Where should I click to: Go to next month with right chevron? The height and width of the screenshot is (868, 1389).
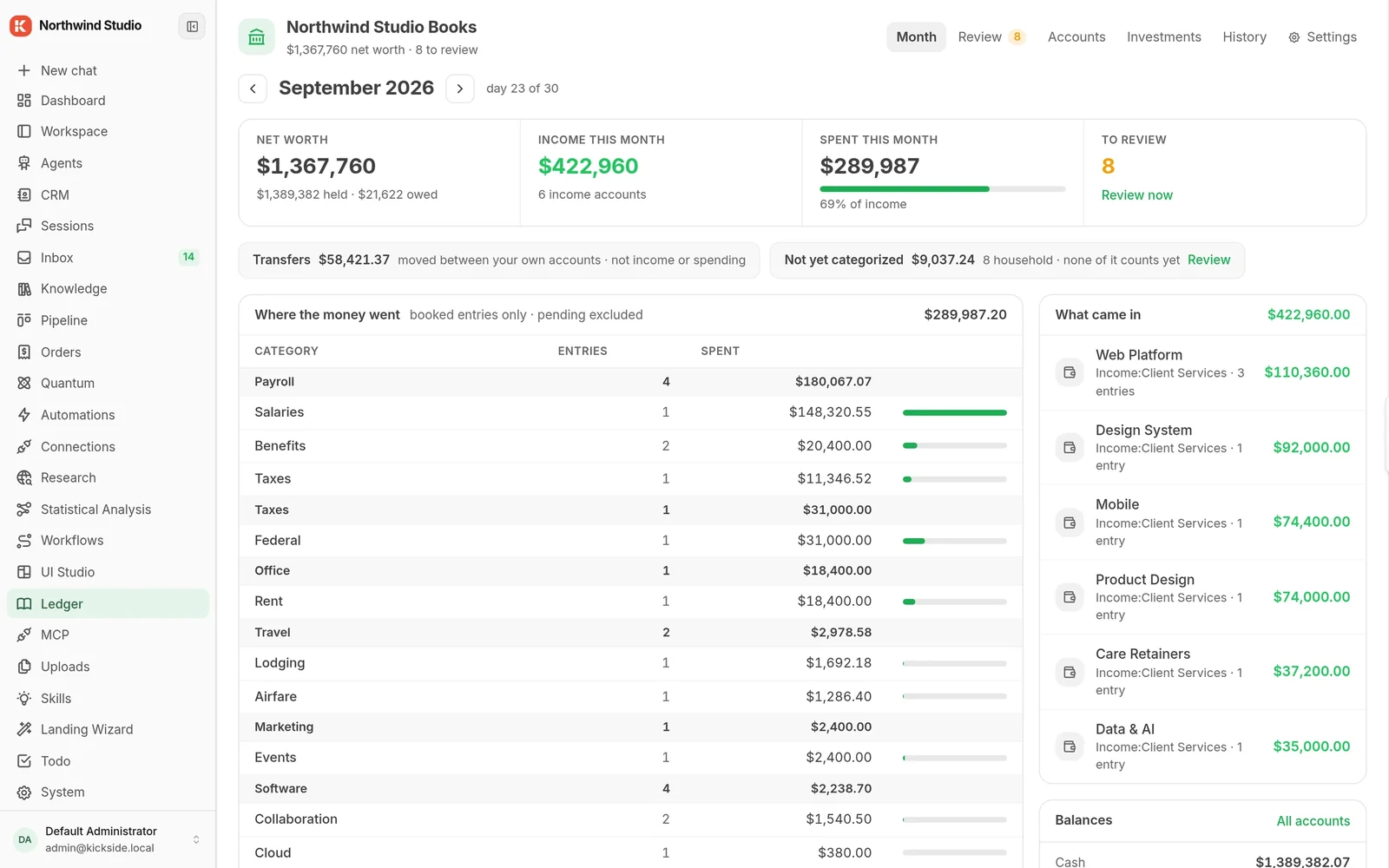460,89
